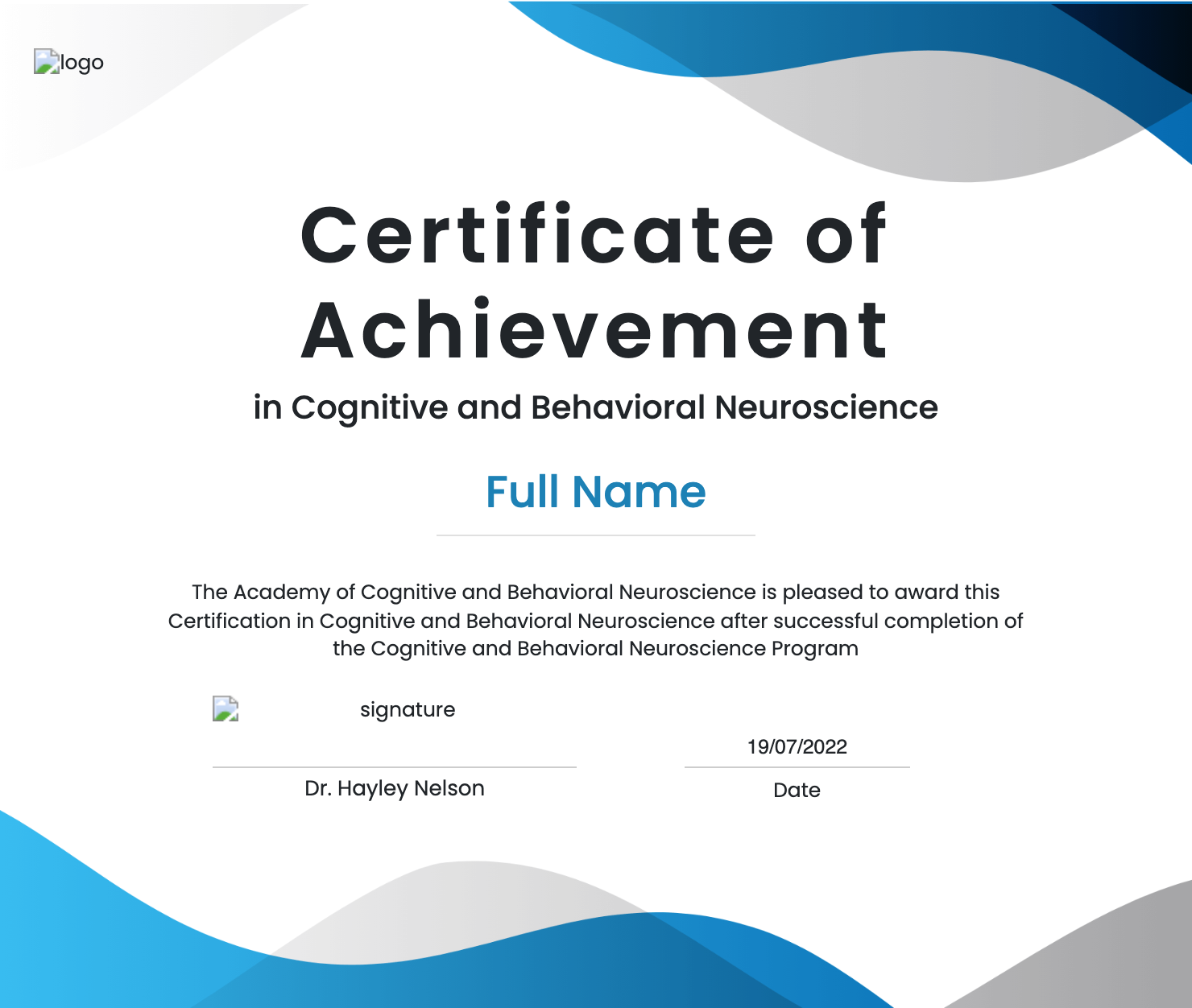Viewport: 1192px width, 1008px height.
Task: Click the broken signature image icon
Action: click(226, 709)
